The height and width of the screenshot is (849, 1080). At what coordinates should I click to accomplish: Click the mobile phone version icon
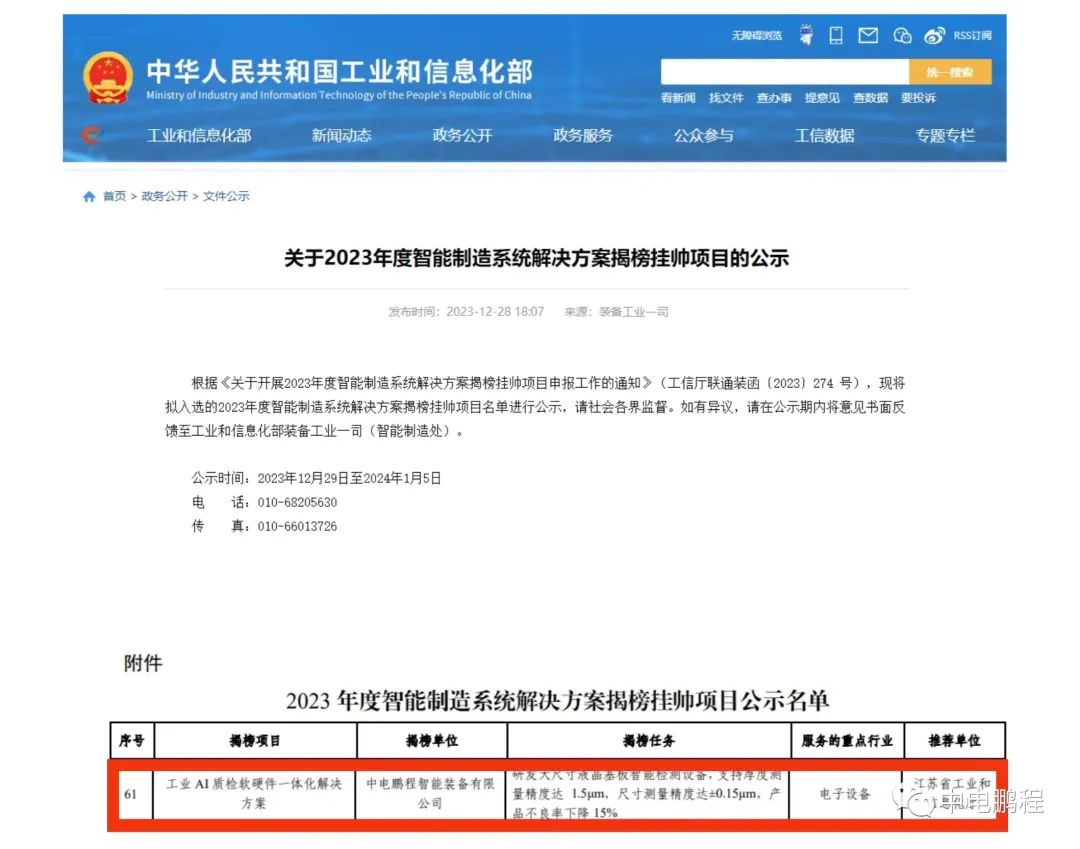point(836,33)
